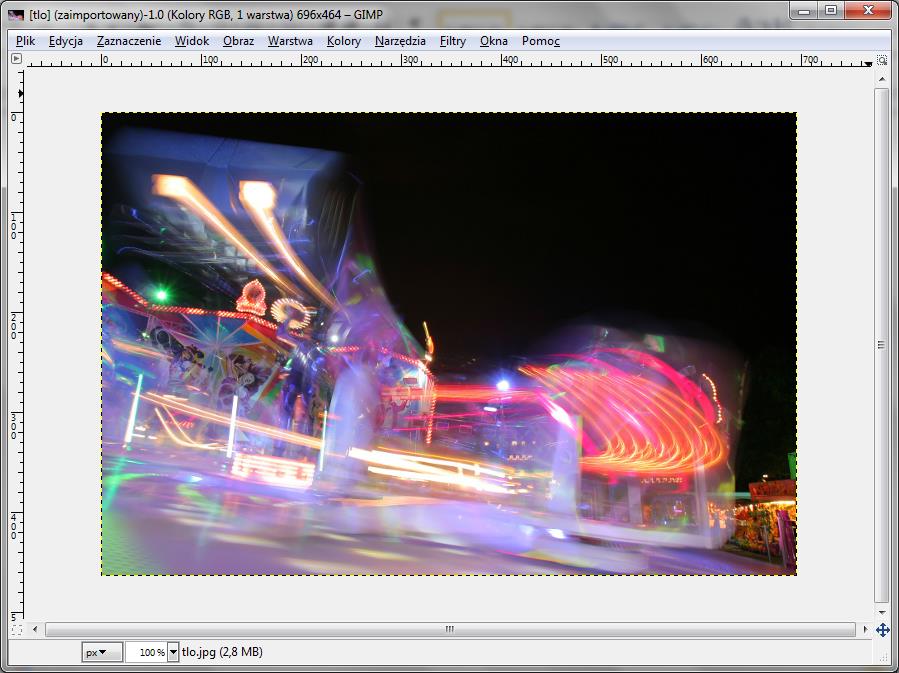
Task: Open the Pomoc menu
Action: pyautogui.click(x=541, y=41)
